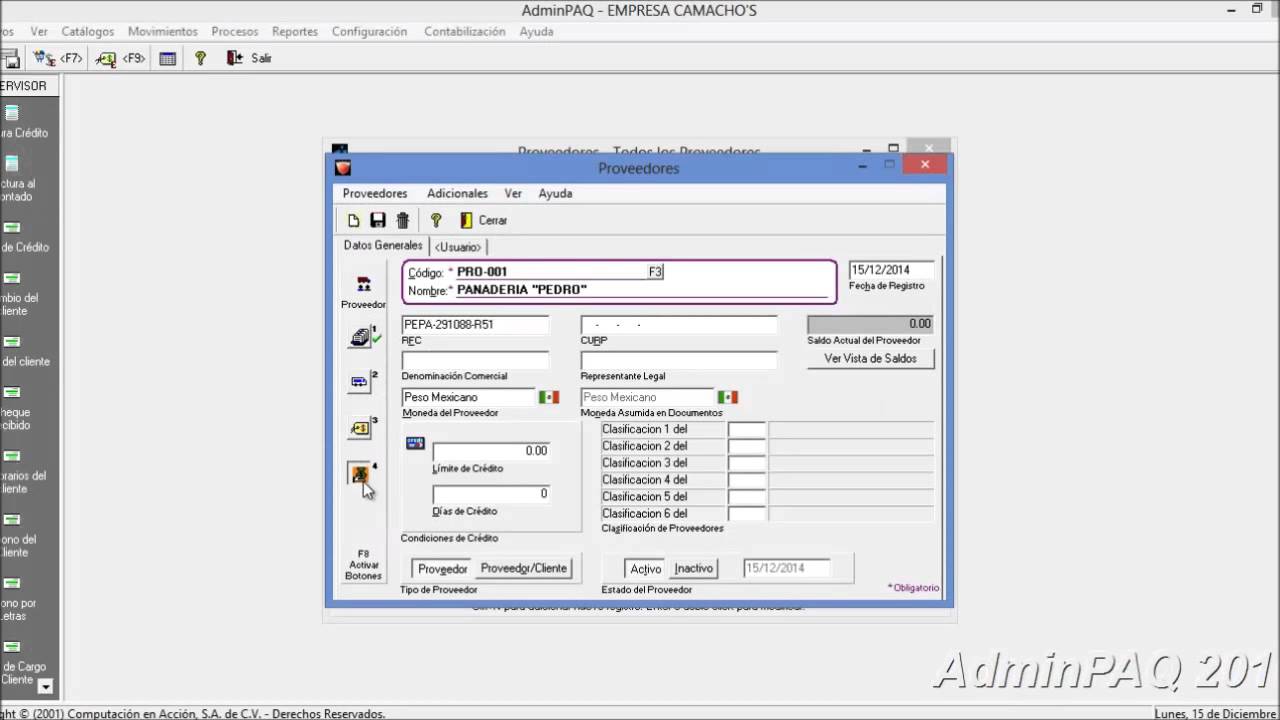Click the New record icon in Proveedores toolbar
Screen dimensions: 1280x720
click(353, 220)
